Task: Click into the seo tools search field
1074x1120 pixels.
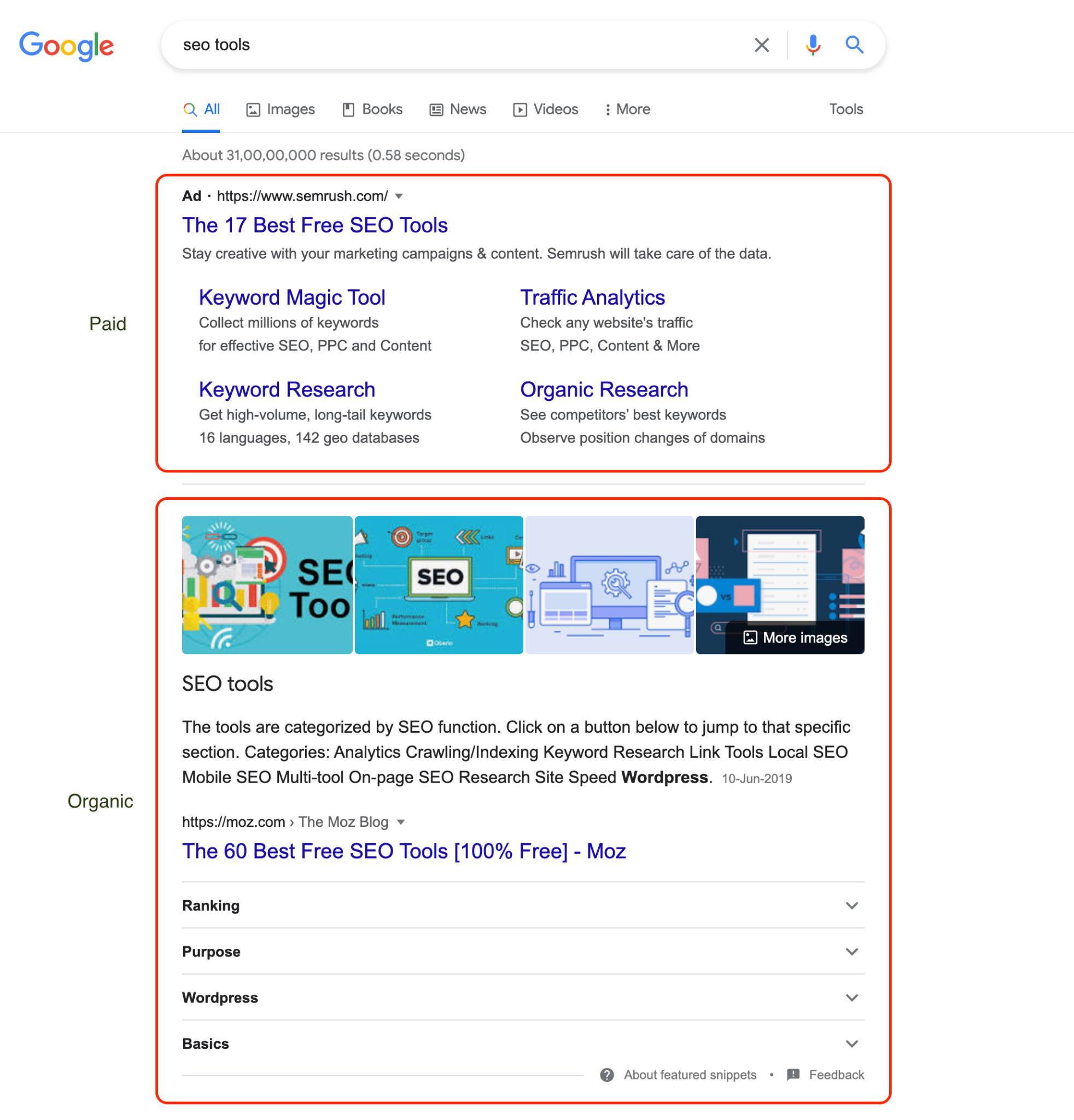Action: click(457, 45)
